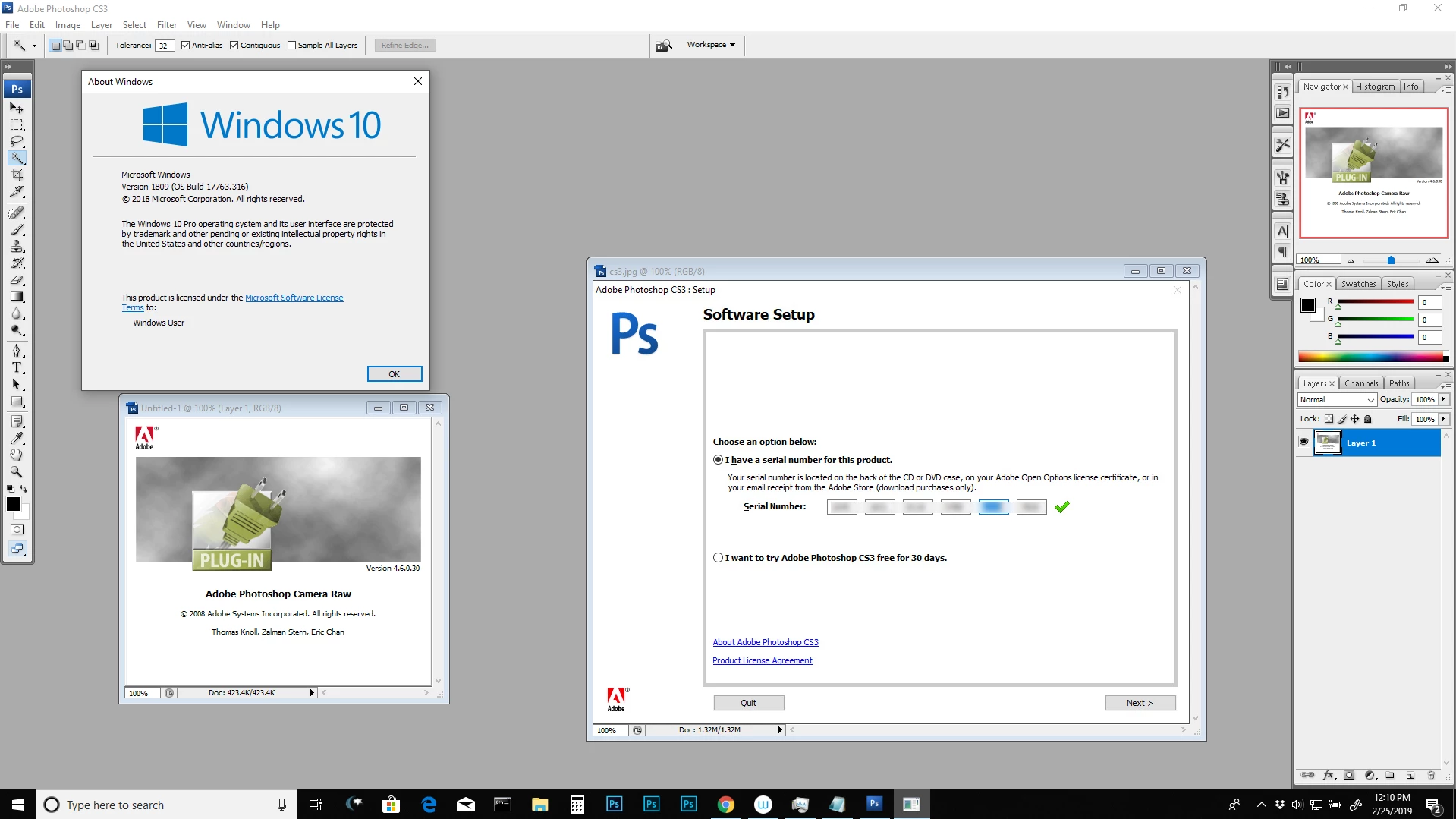The image size is (1456, 819).
Task: Select the Zoom tool
Action: [17, 471]
